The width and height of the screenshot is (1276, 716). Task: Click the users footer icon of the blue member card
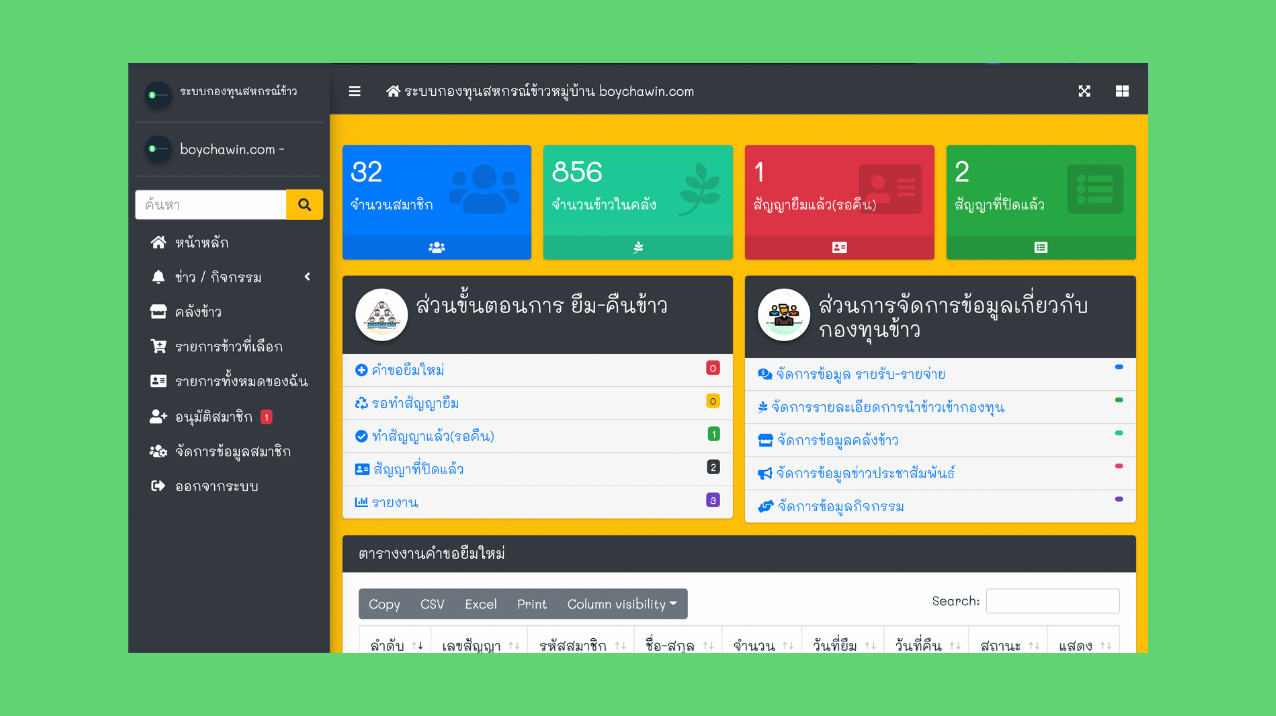coord(437,247)
